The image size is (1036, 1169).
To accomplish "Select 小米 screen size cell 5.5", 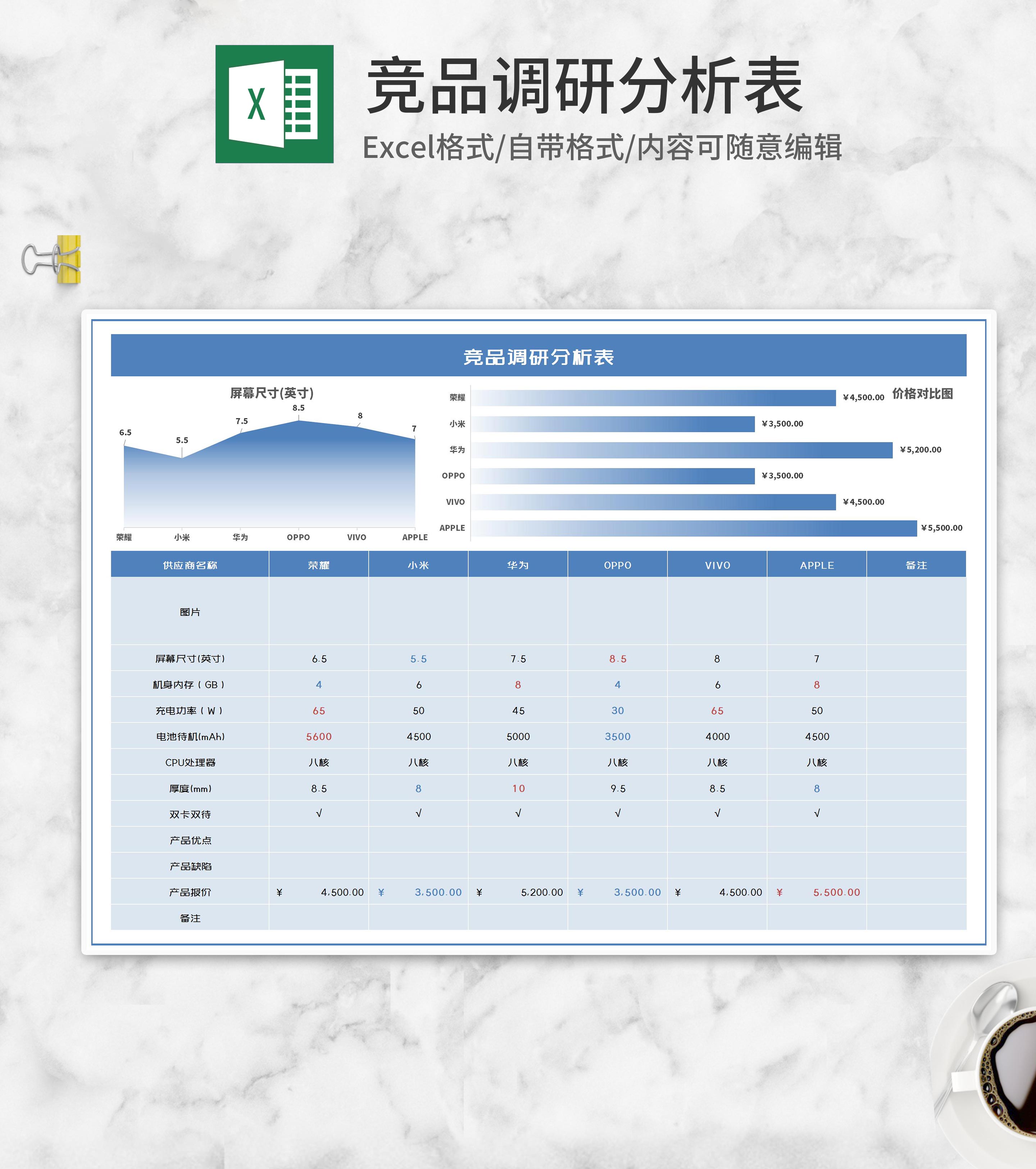I will [418, 659].
